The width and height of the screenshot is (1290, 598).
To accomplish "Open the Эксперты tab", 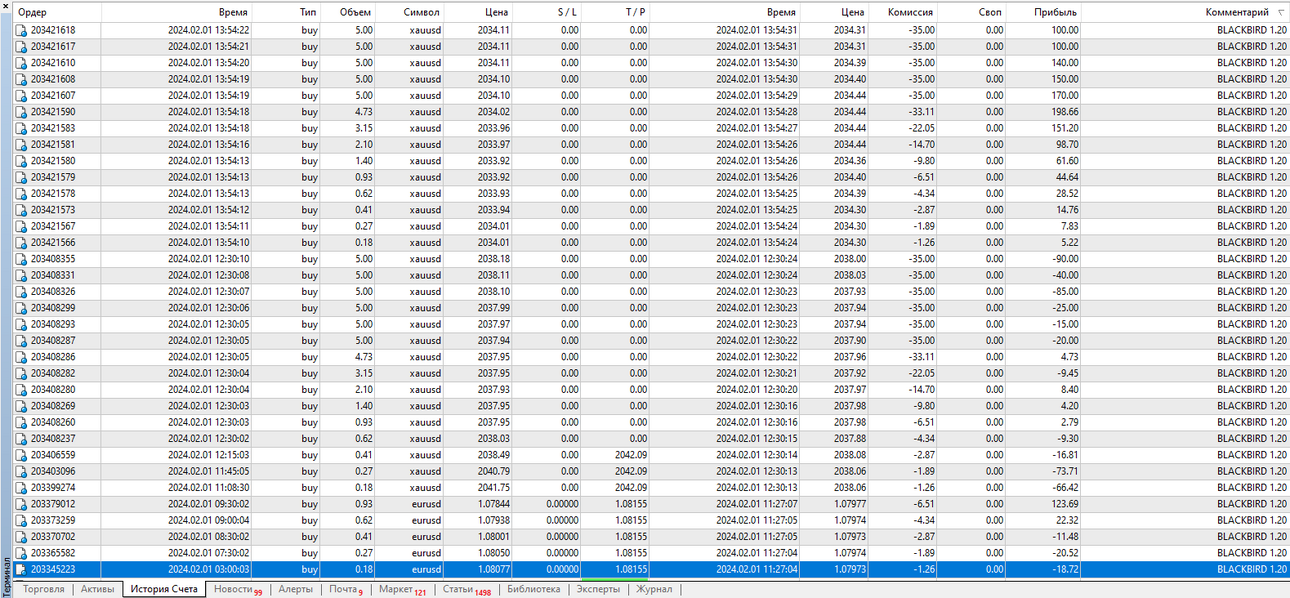I will (598, 589).
